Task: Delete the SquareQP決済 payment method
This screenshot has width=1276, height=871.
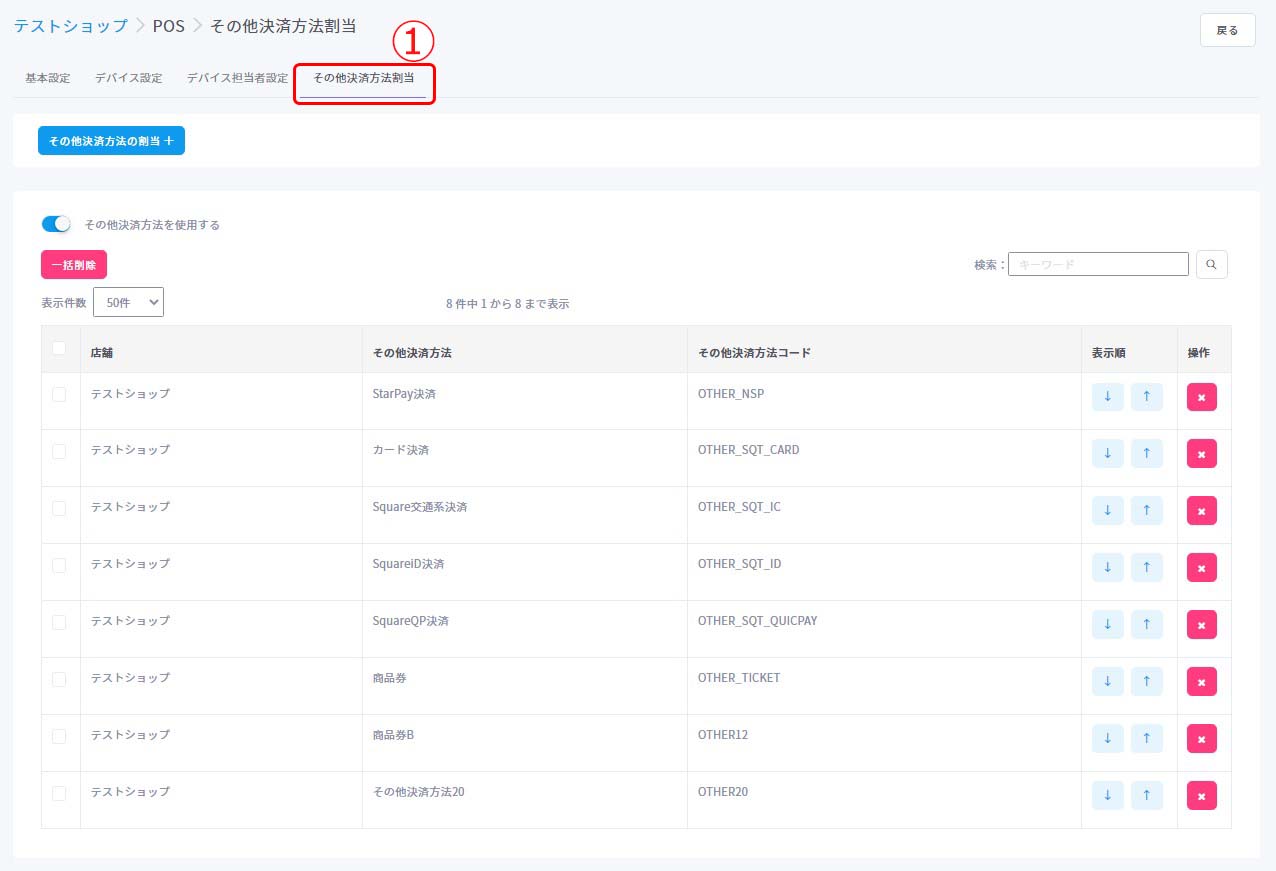Action: click(x=1201, y=624)
